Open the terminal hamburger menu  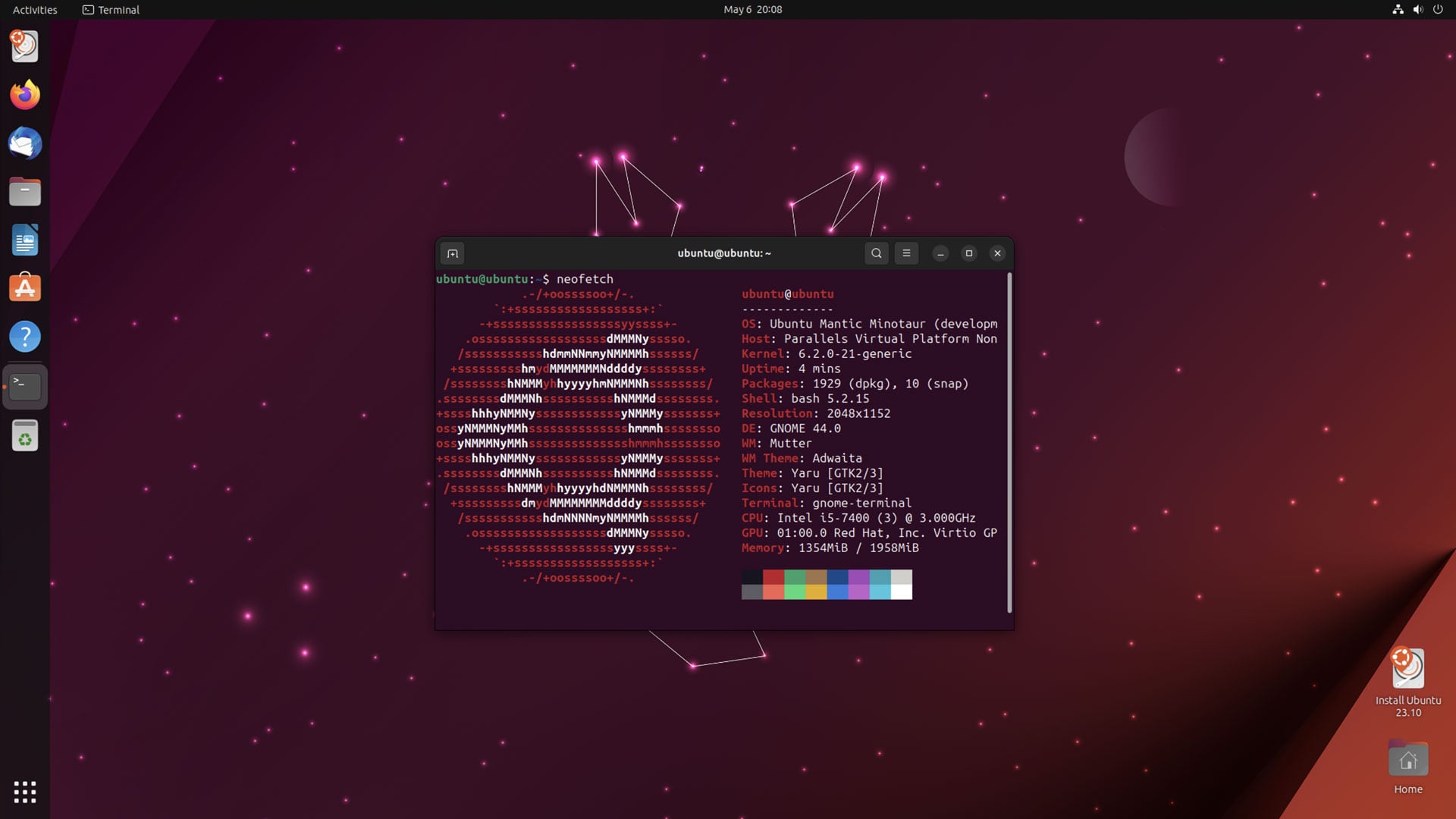[x=906, y=253]
